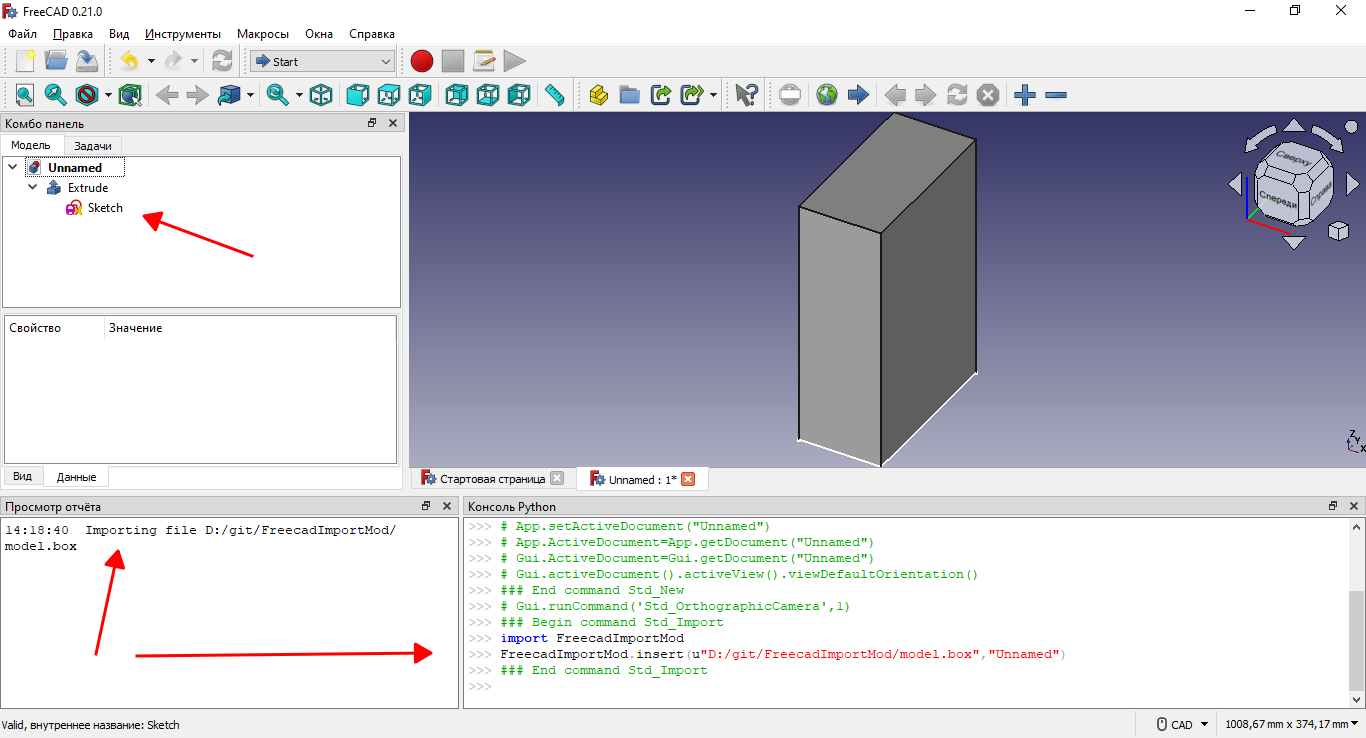Screen dimensions: 1366x738
Task: Click the globe website icon
Action: [x=826, y=95]
